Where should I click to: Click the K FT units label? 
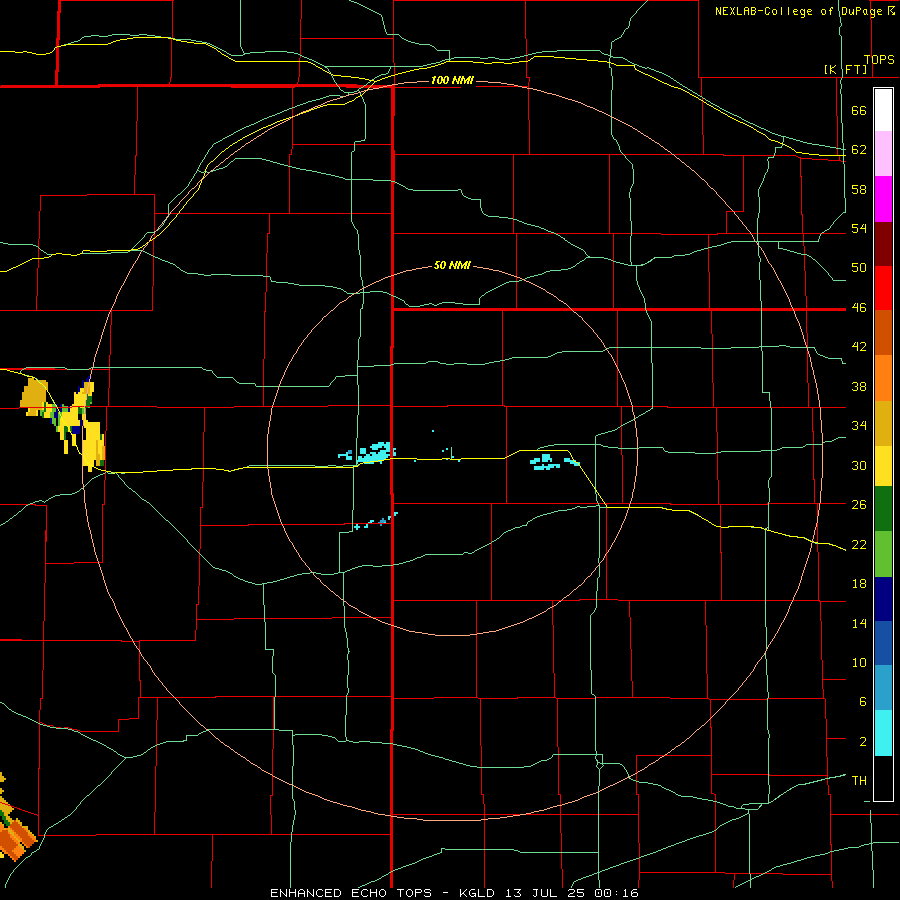pos(845,69)
